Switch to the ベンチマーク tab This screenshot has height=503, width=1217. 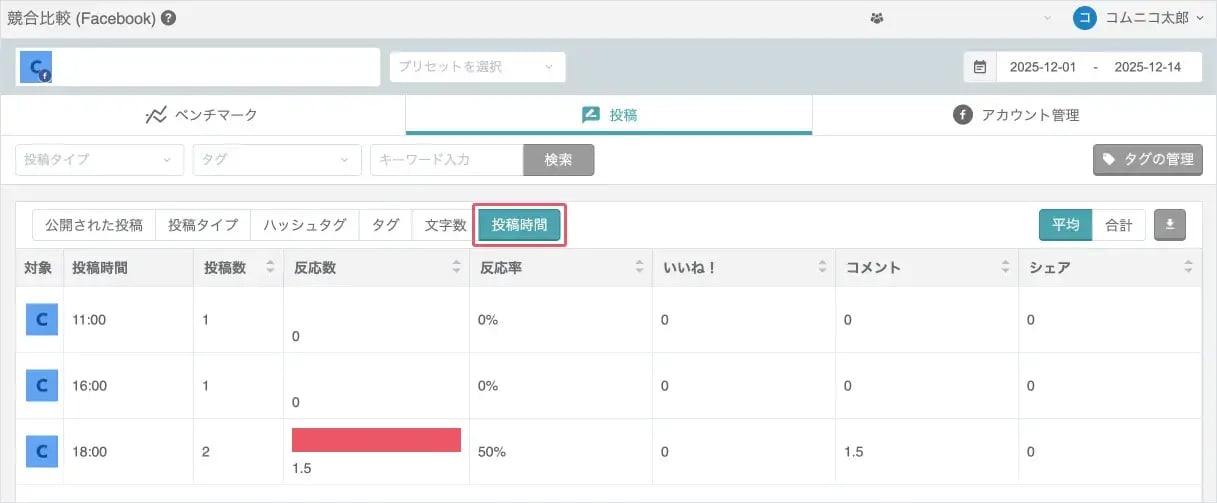203,115
